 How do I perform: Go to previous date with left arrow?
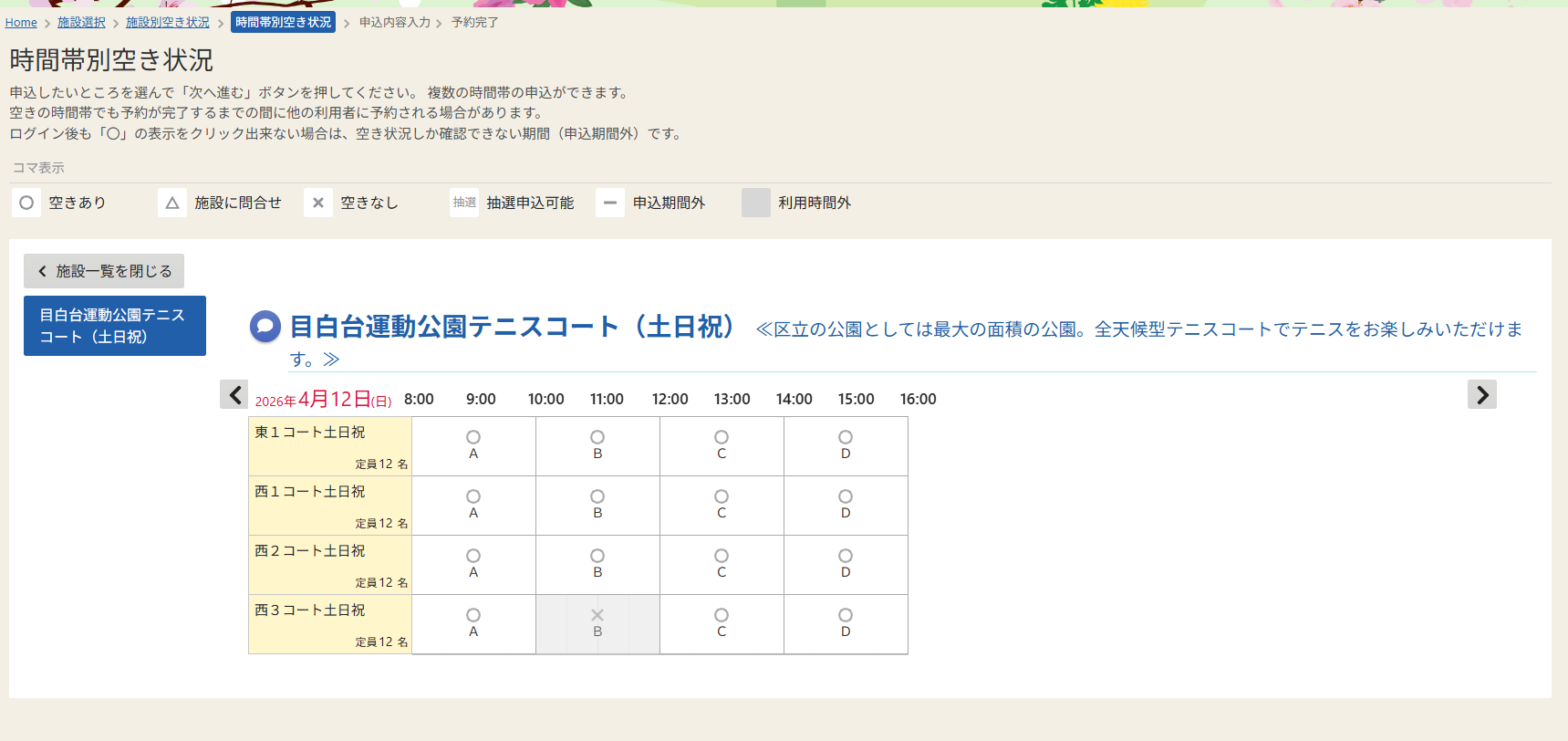(x=234, y=395)
